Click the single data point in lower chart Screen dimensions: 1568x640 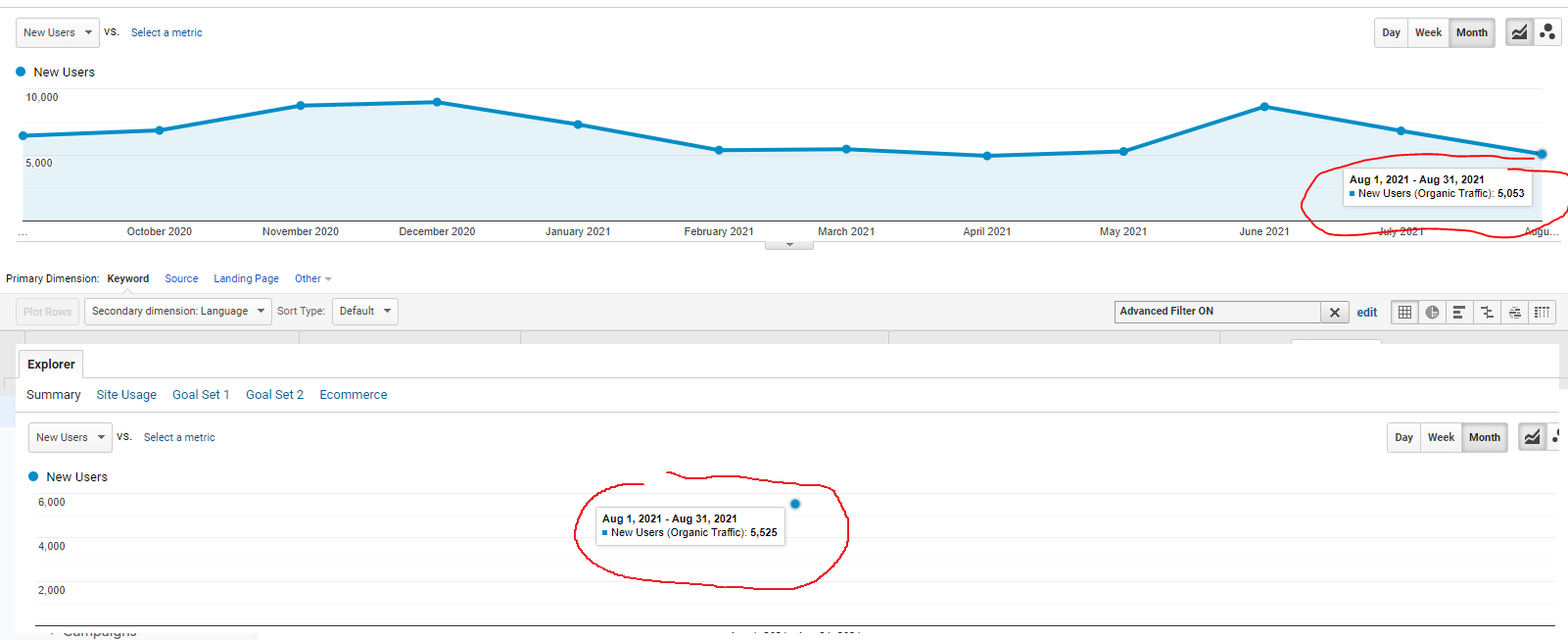tap(795, 504)
